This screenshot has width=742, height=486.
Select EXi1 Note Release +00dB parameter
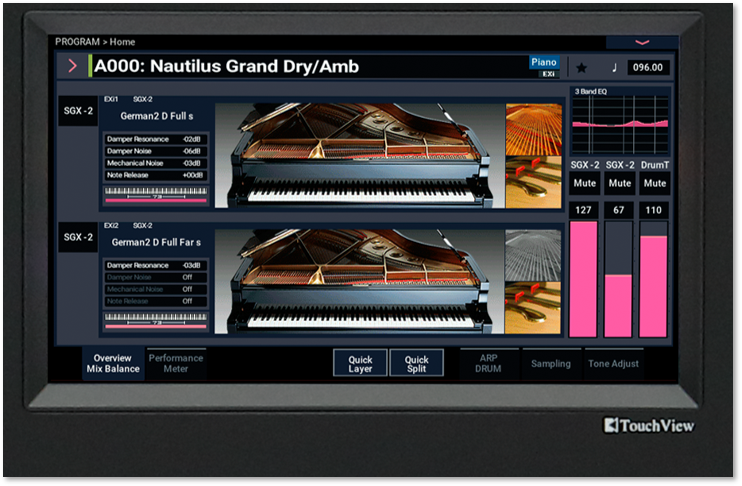tap(155, 175)
